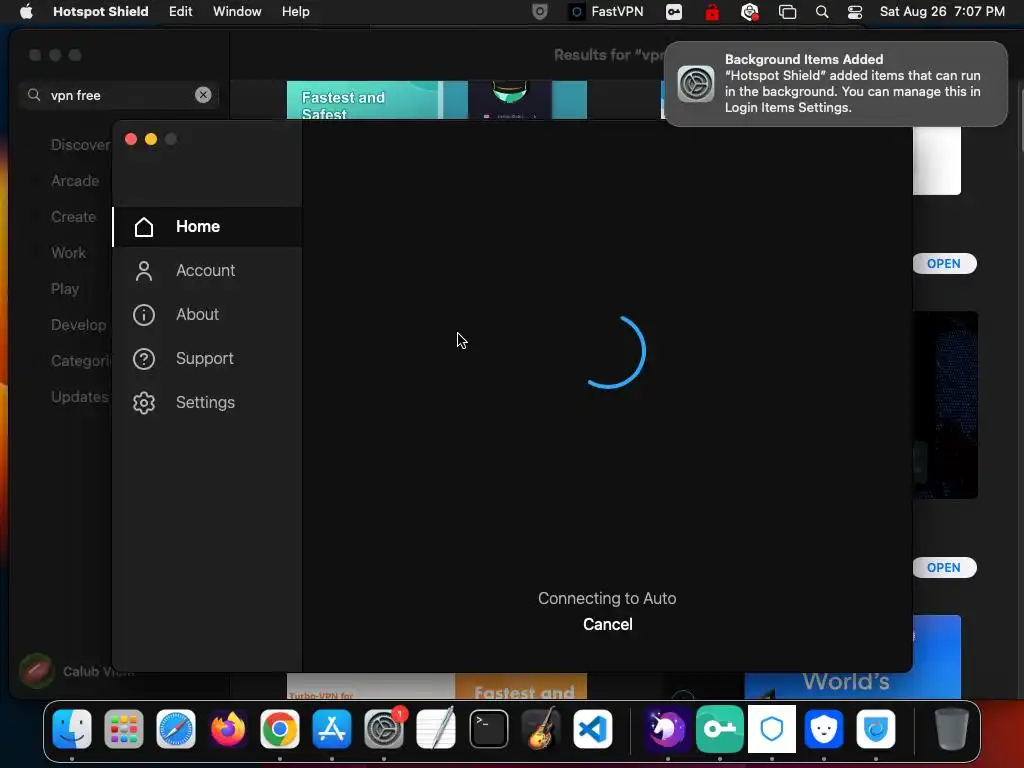This screenshot has width=1024, height=768.
Task: Open the Apple menu
Action: coord(26,12)
